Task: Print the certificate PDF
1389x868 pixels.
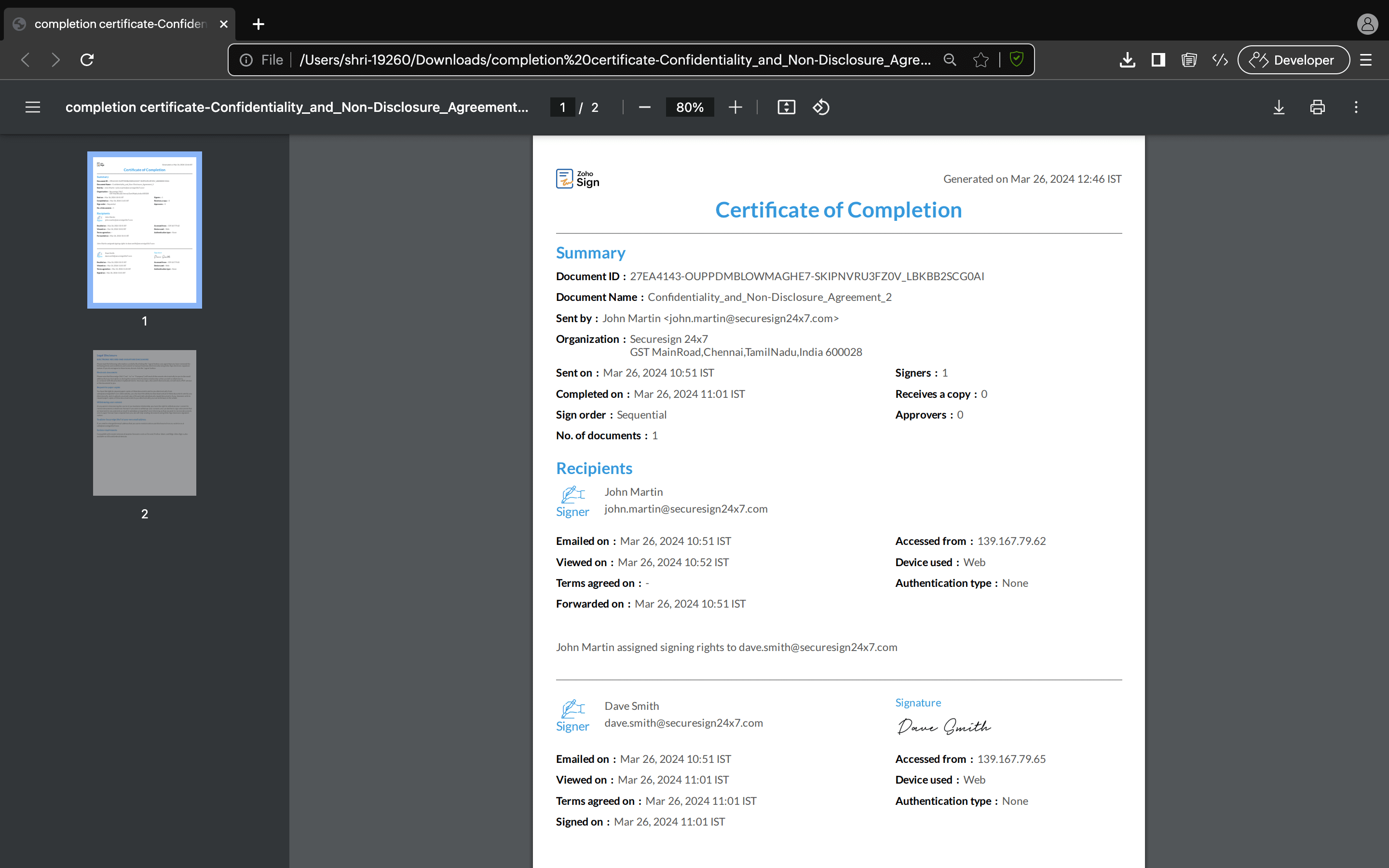Action: click(x=1317, y=108)
